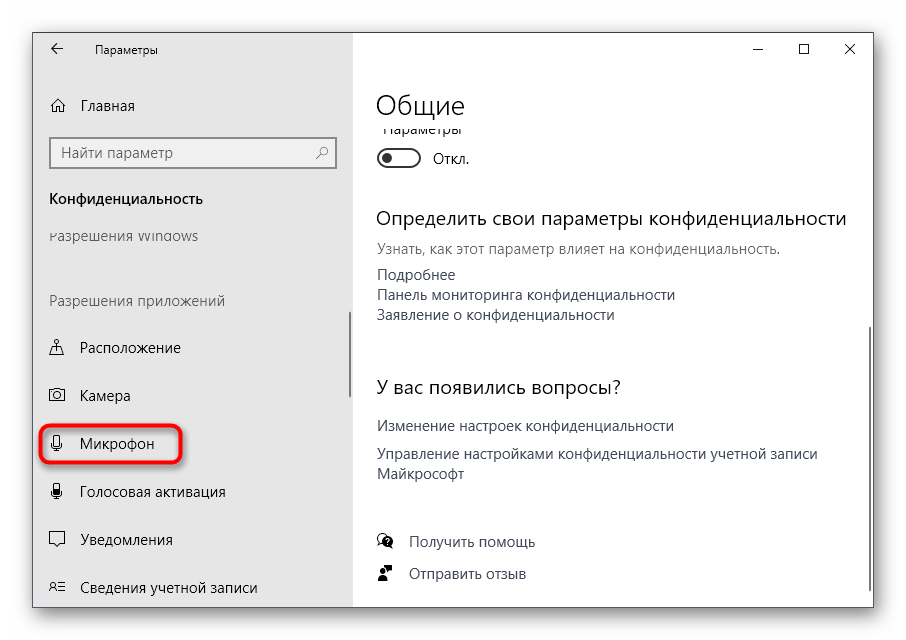The image size is (906, 640).
Task: Click the search magnifier icon
Action: 322,153
